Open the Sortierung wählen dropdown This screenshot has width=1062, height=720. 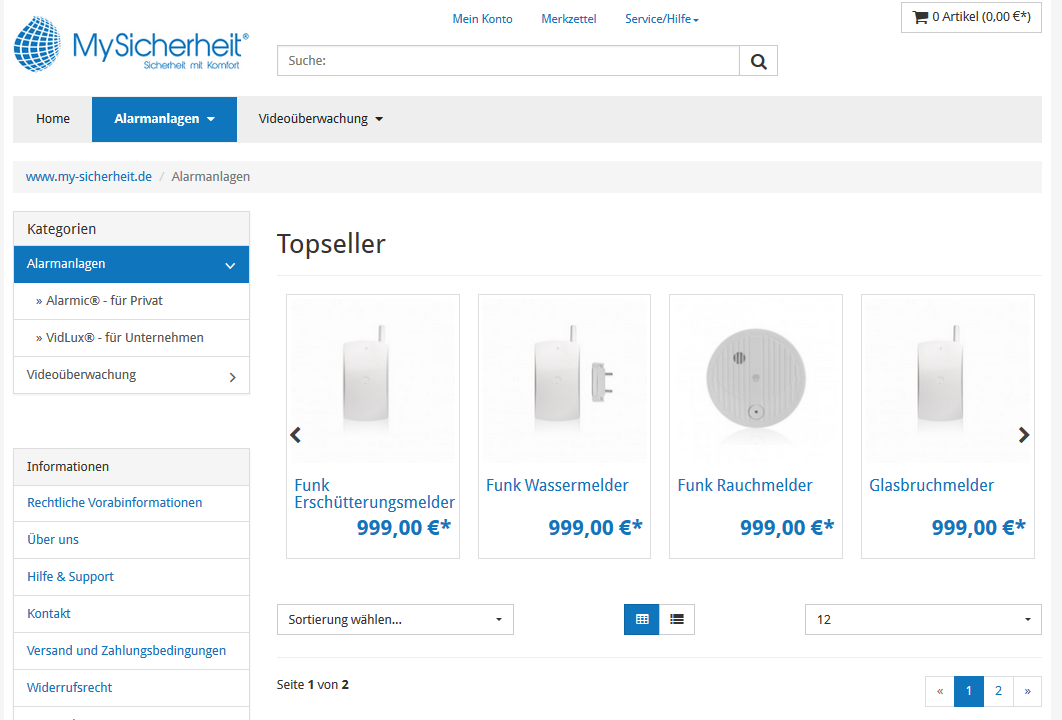395,620
